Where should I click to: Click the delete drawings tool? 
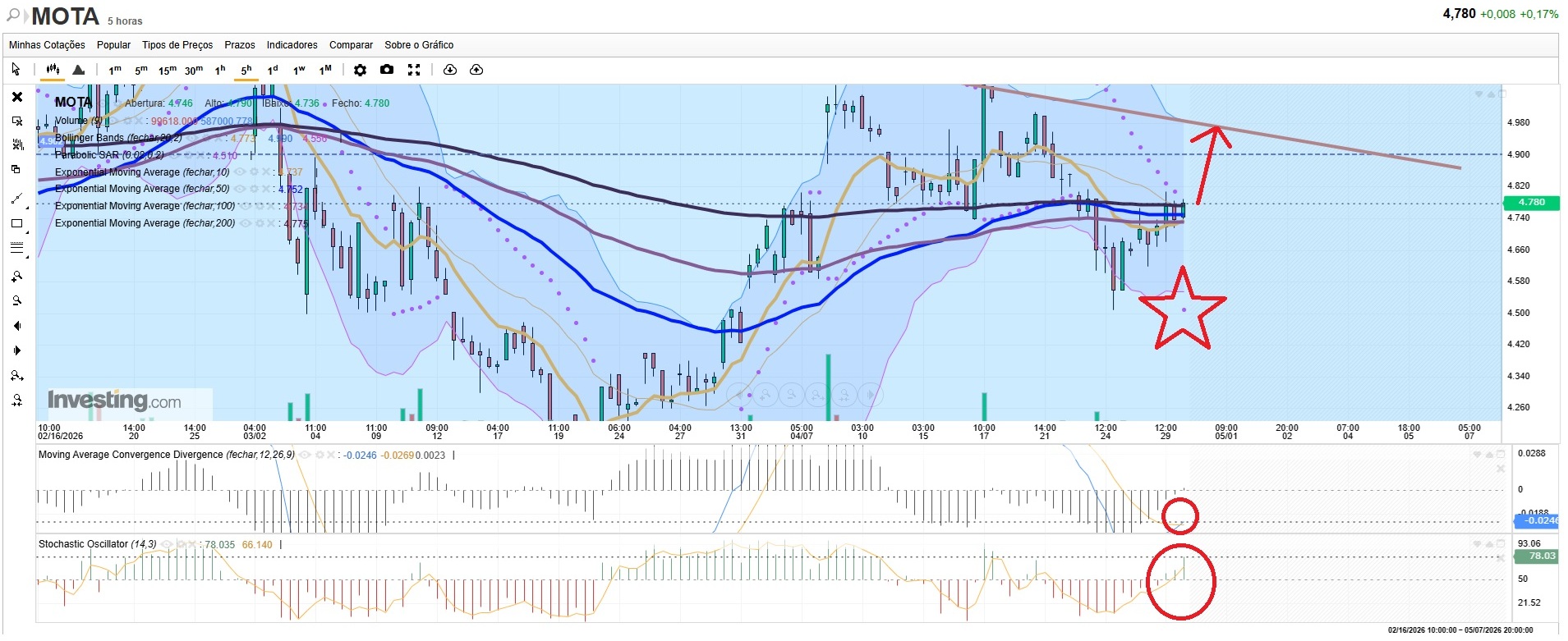click(17, 121)
